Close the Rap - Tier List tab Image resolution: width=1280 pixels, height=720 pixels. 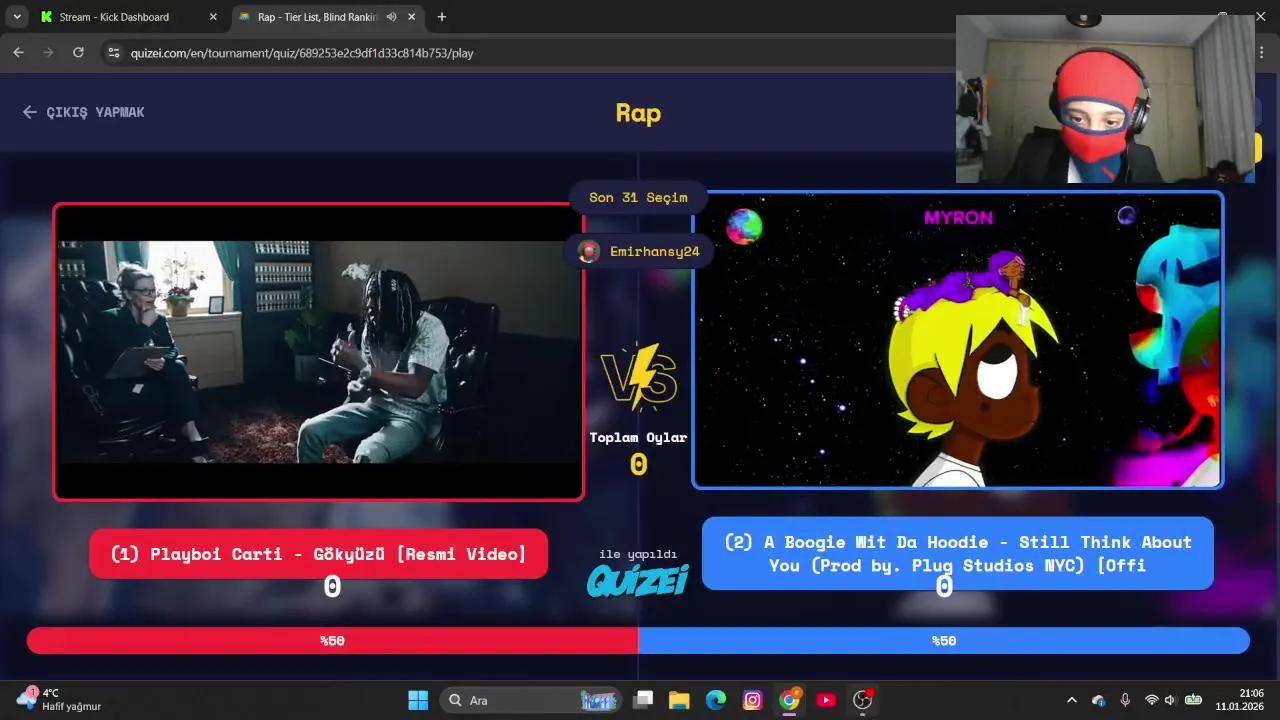pos(411,17)
